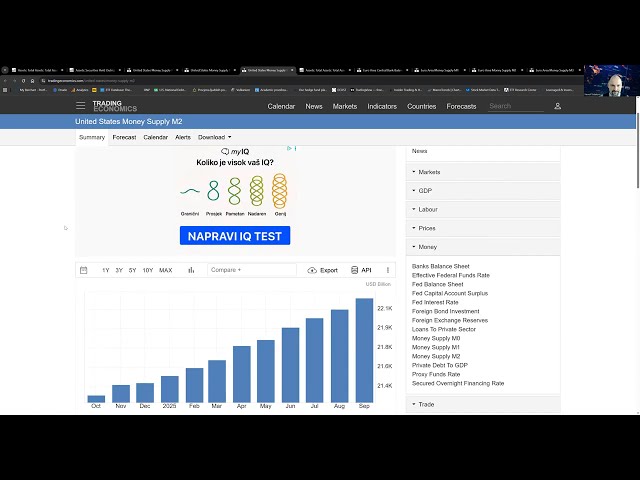640x480 pixels.
Task: Switch to the Forecast tab
Action: [124, 138]
